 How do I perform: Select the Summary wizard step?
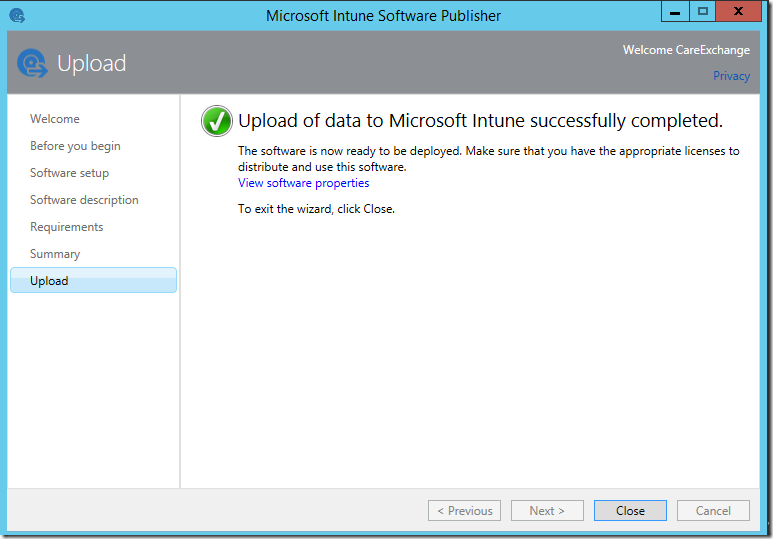point(55,254)
